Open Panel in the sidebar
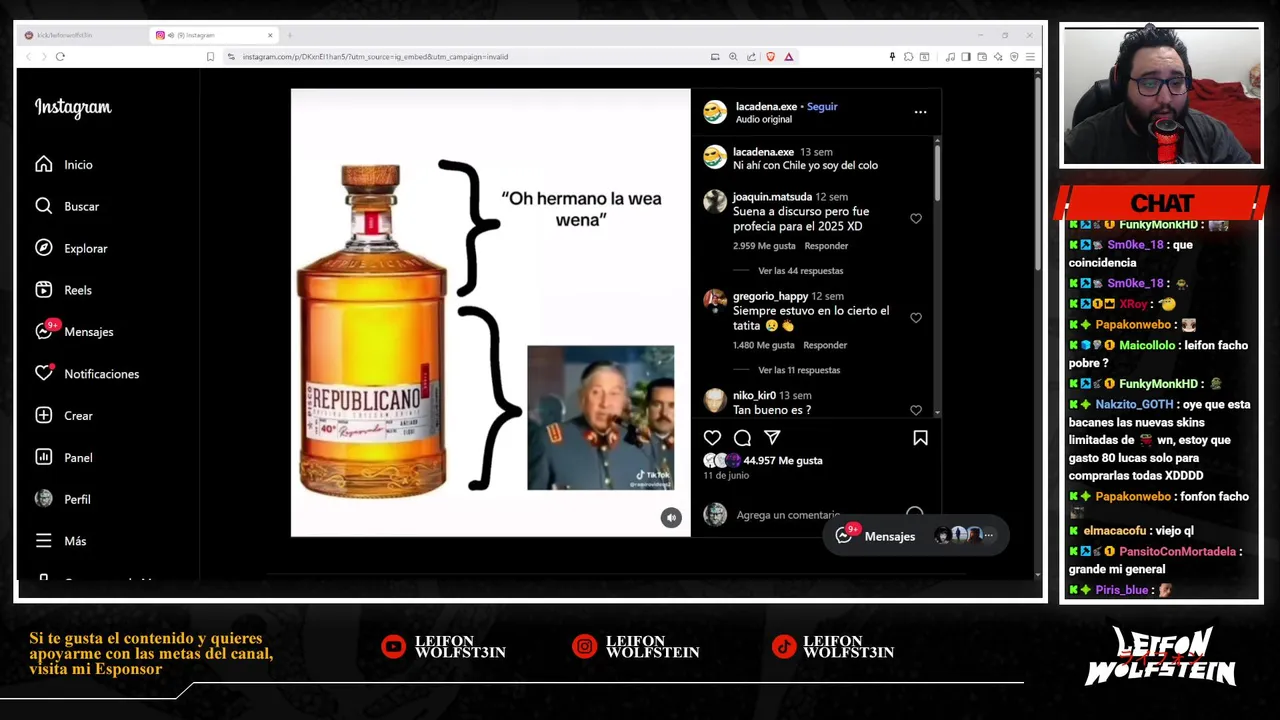 pos(64,457)
